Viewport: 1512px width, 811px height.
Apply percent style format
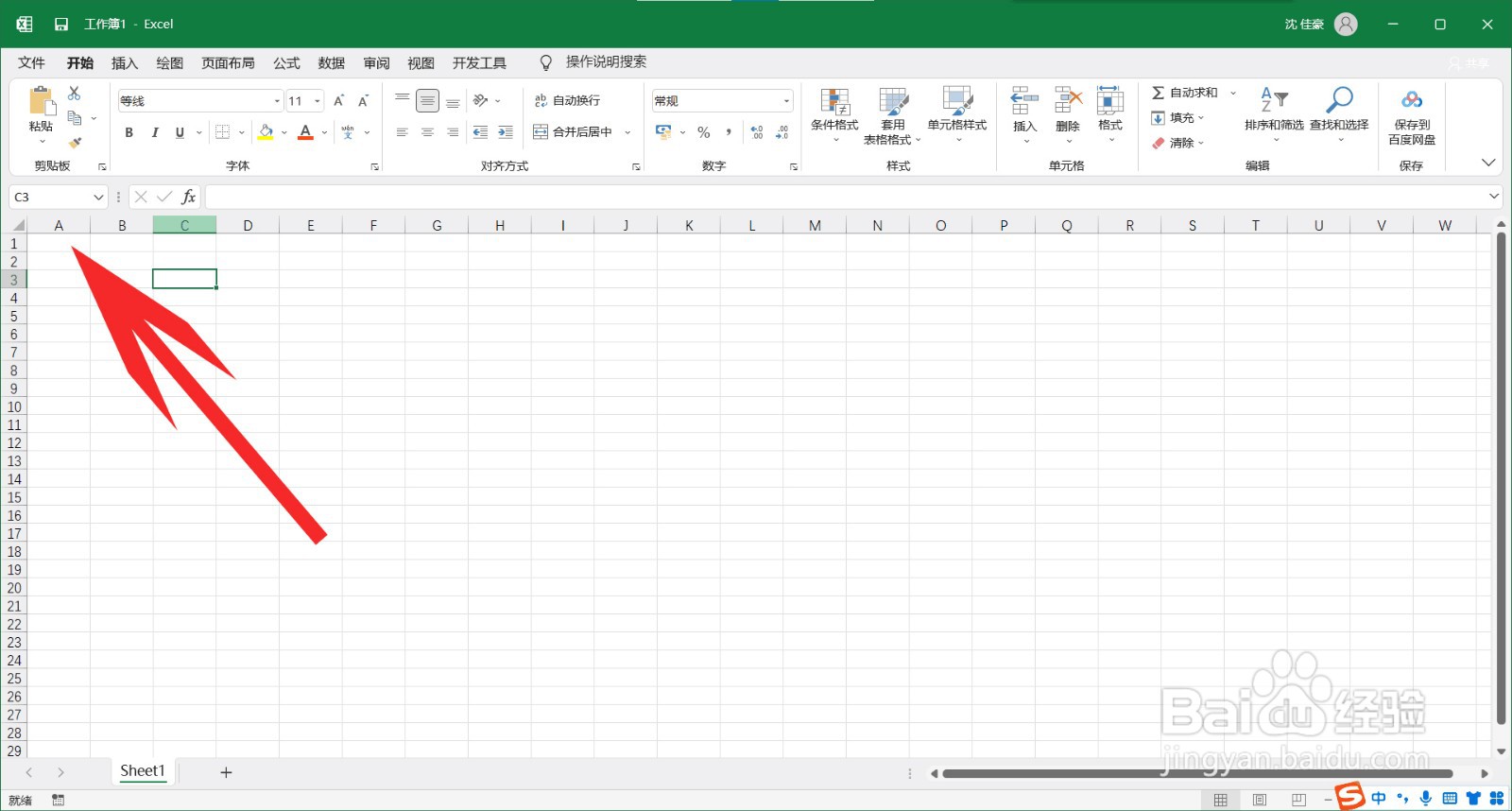coord(704,132)
